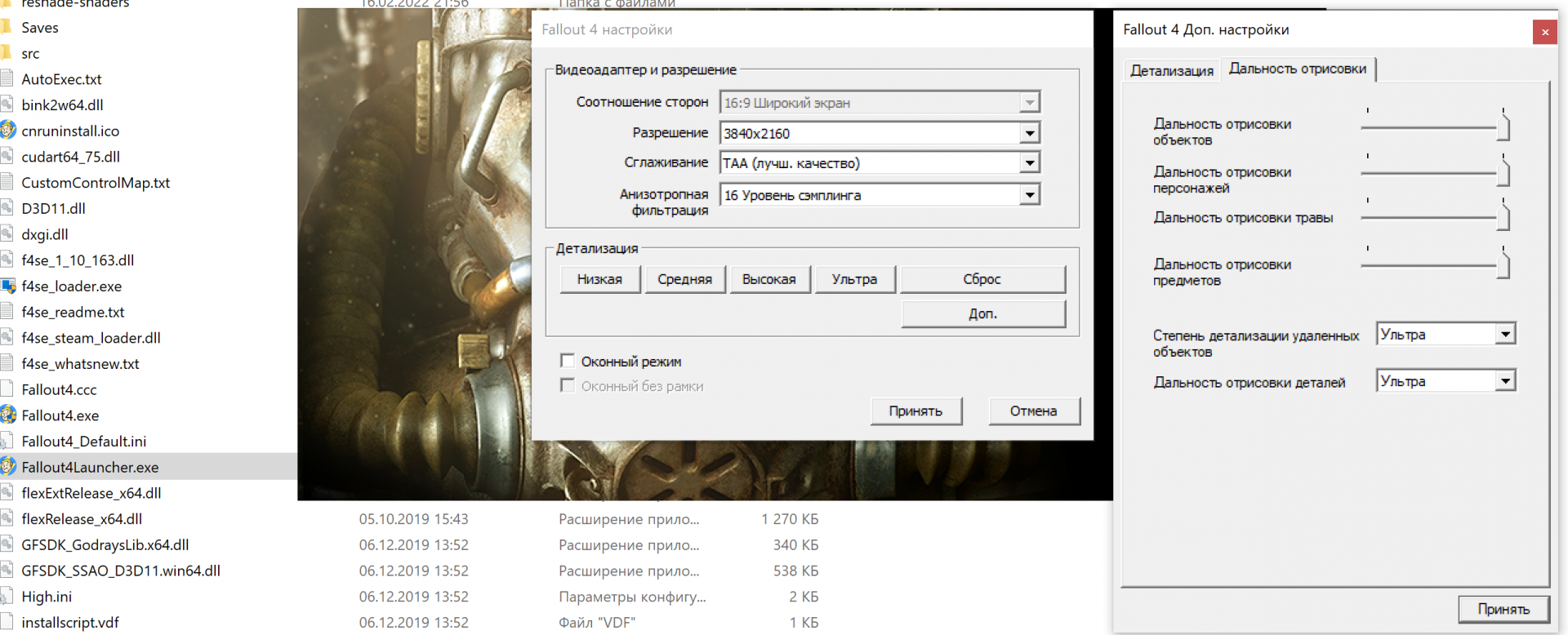Open the Разрешение dropdown 3840x2160

pos(1029,133)
